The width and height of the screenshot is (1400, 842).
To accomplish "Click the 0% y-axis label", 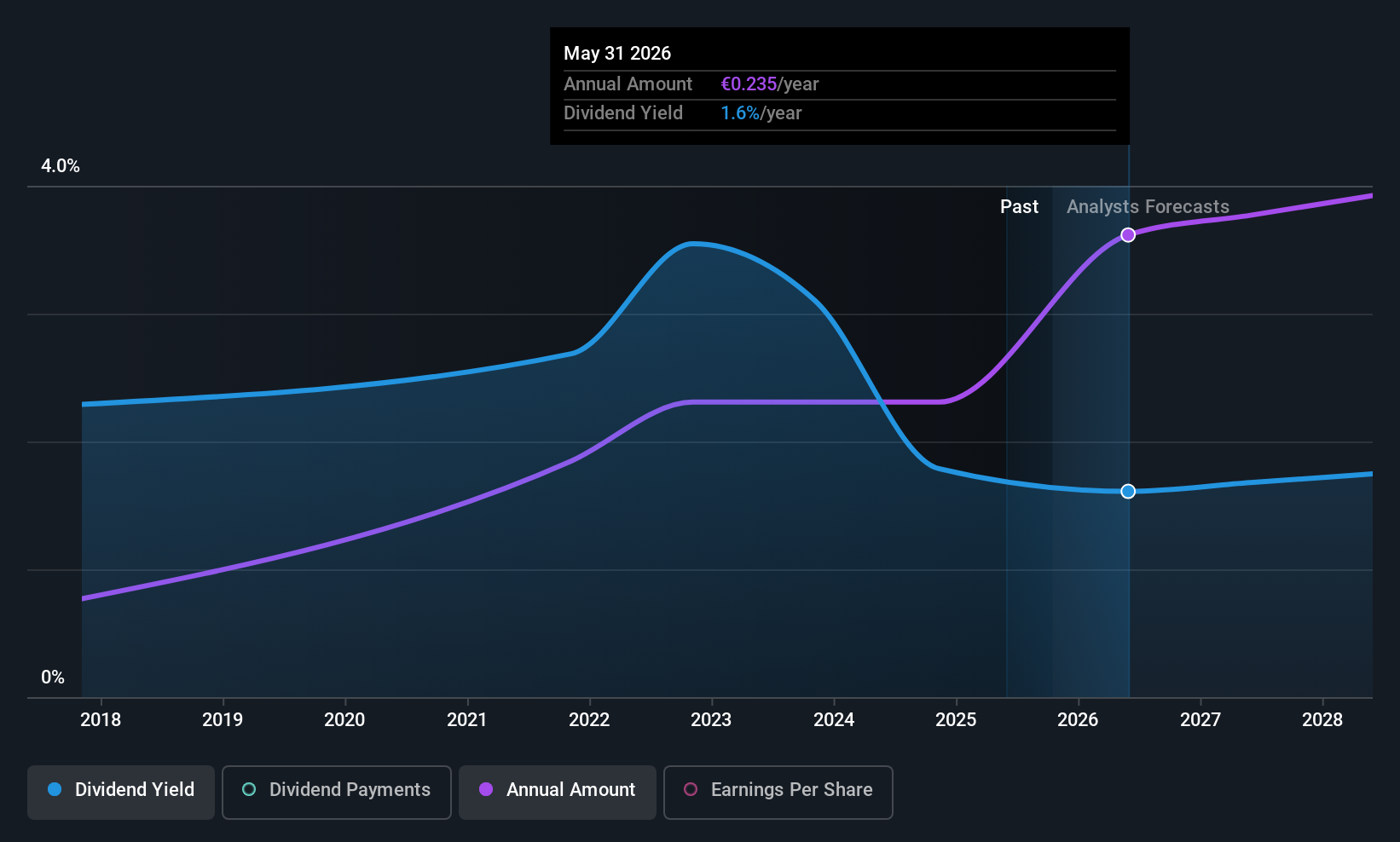I will 53,678.
